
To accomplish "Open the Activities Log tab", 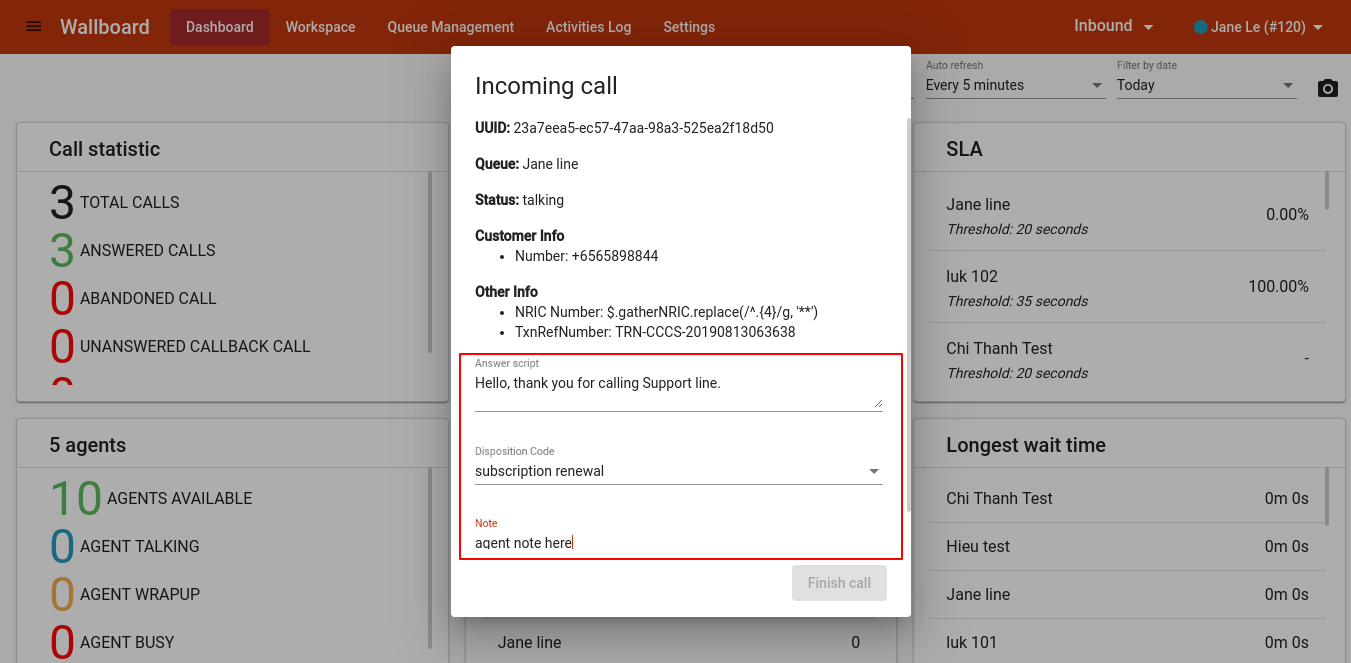I will [x=589, y=27].
